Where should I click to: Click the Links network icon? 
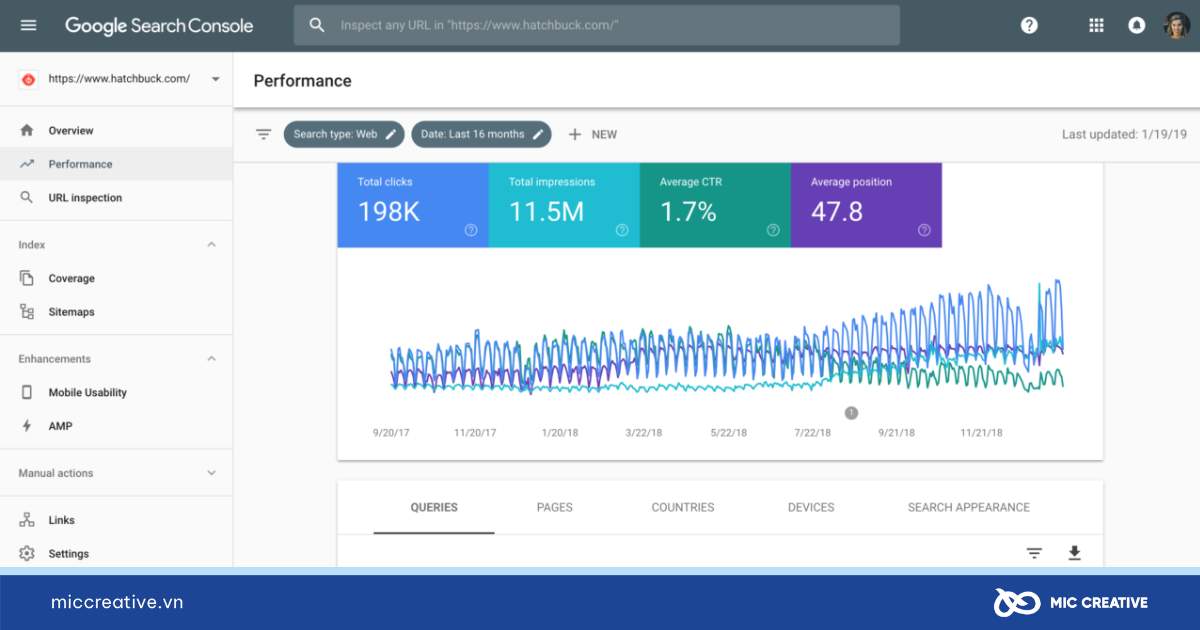pyautogui.click(x=27, y=520)
